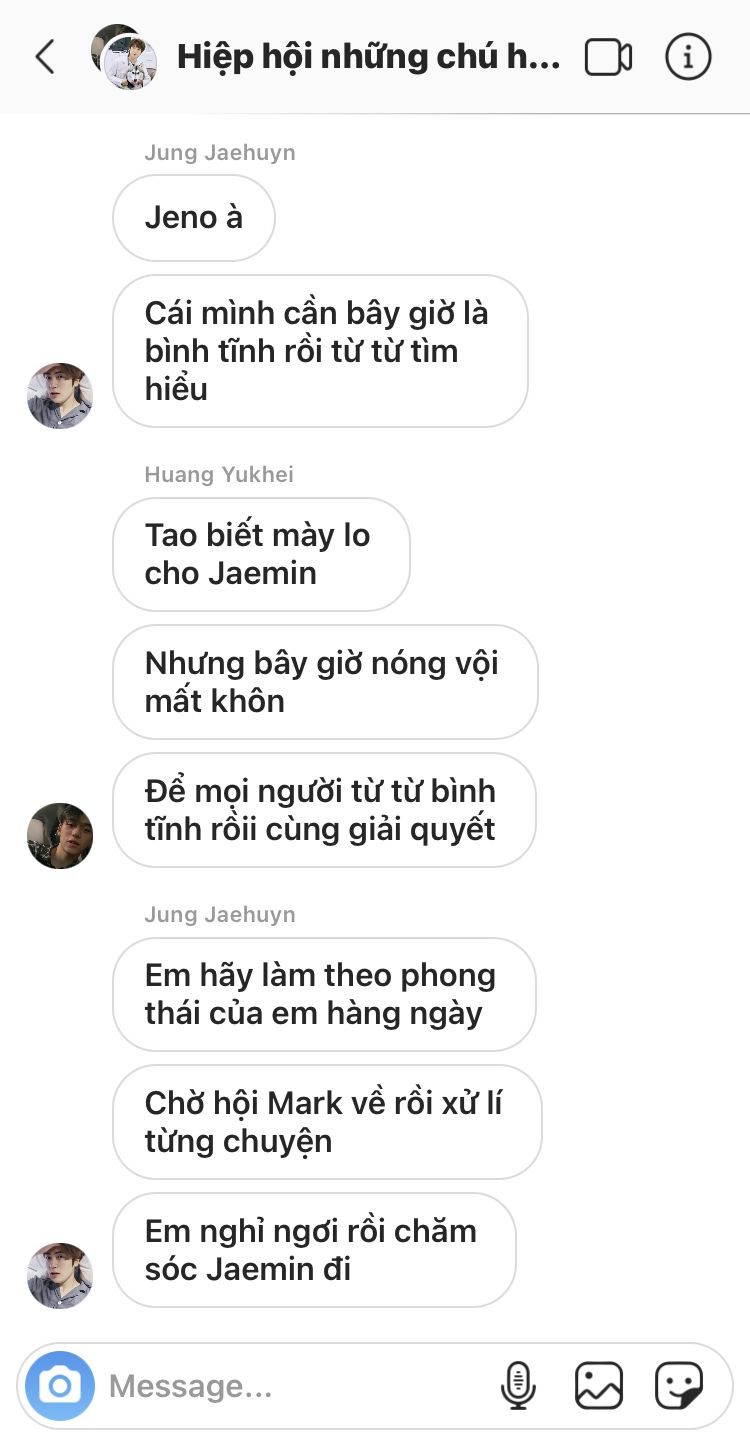Tap Jaehyun's avatar beside 'chăm sóc Jaemin' message
The height and width of the screenshot is (1448, 750).
click(x=60, y=1275)
